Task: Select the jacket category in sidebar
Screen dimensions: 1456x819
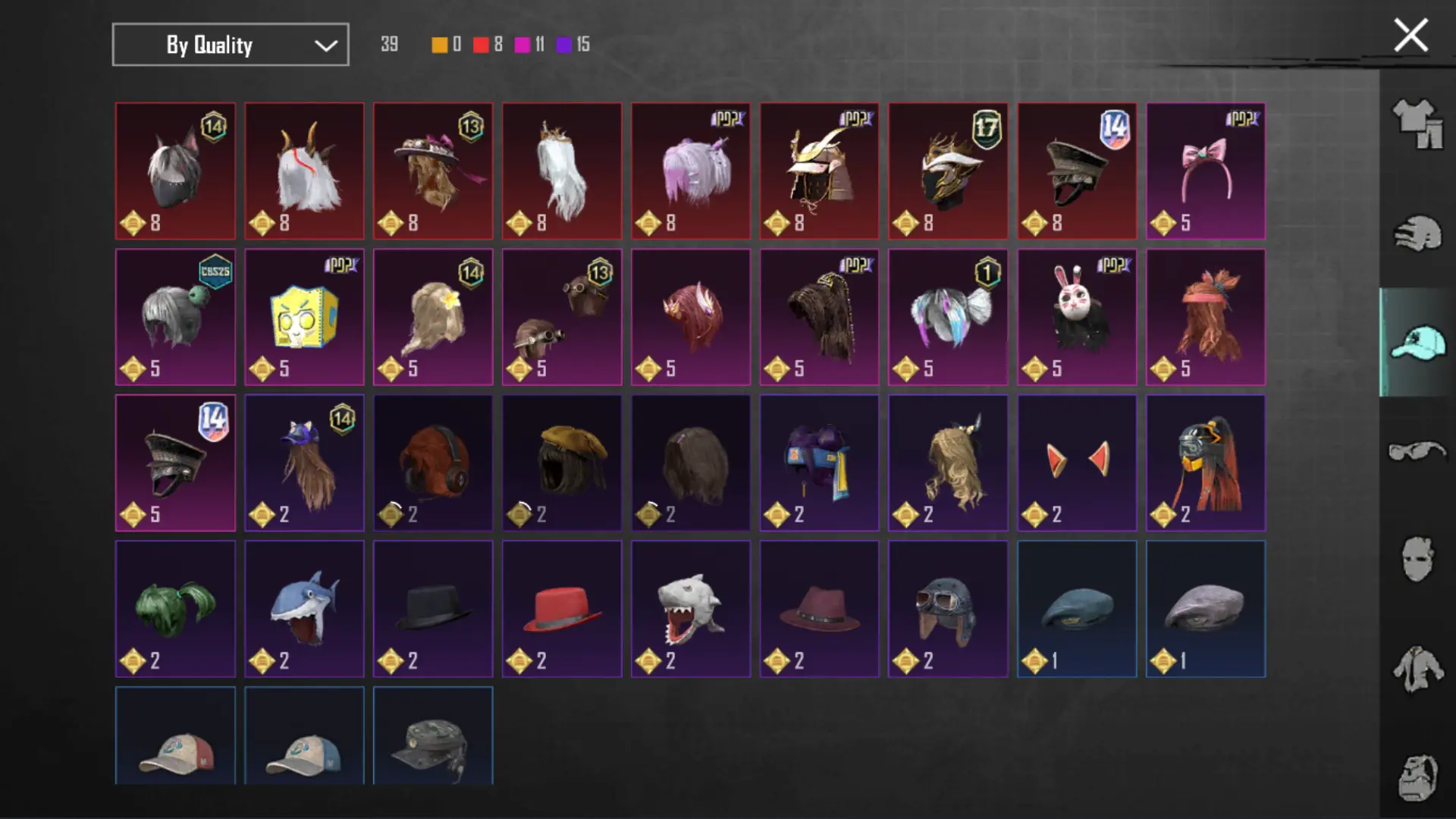Action: [x=1417, y=669]
